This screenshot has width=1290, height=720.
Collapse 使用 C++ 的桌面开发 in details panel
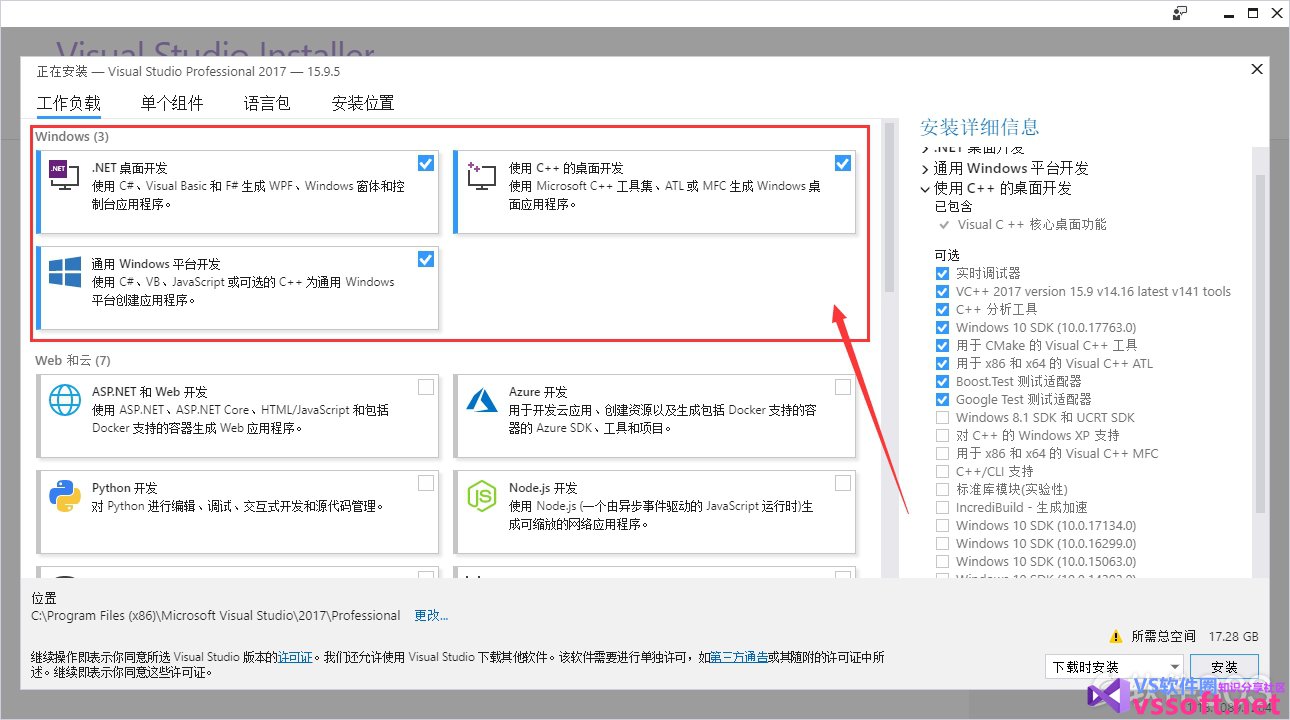coord(925,188)
